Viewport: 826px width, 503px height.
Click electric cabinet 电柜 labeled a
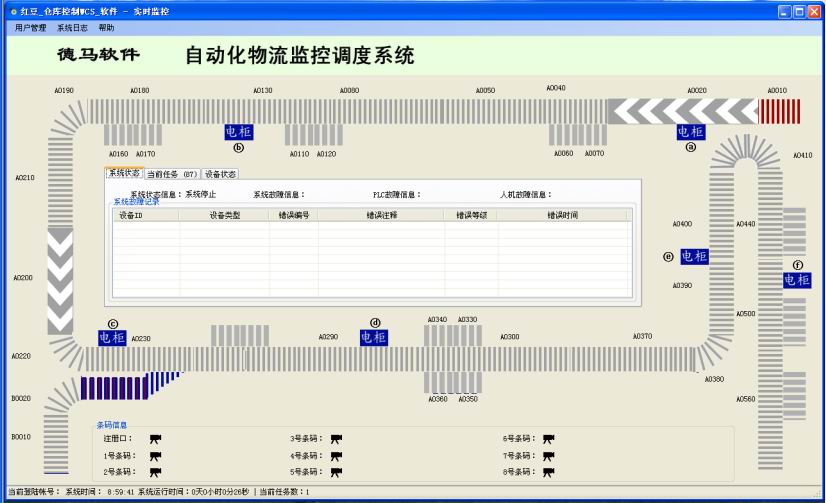[690, 131]
